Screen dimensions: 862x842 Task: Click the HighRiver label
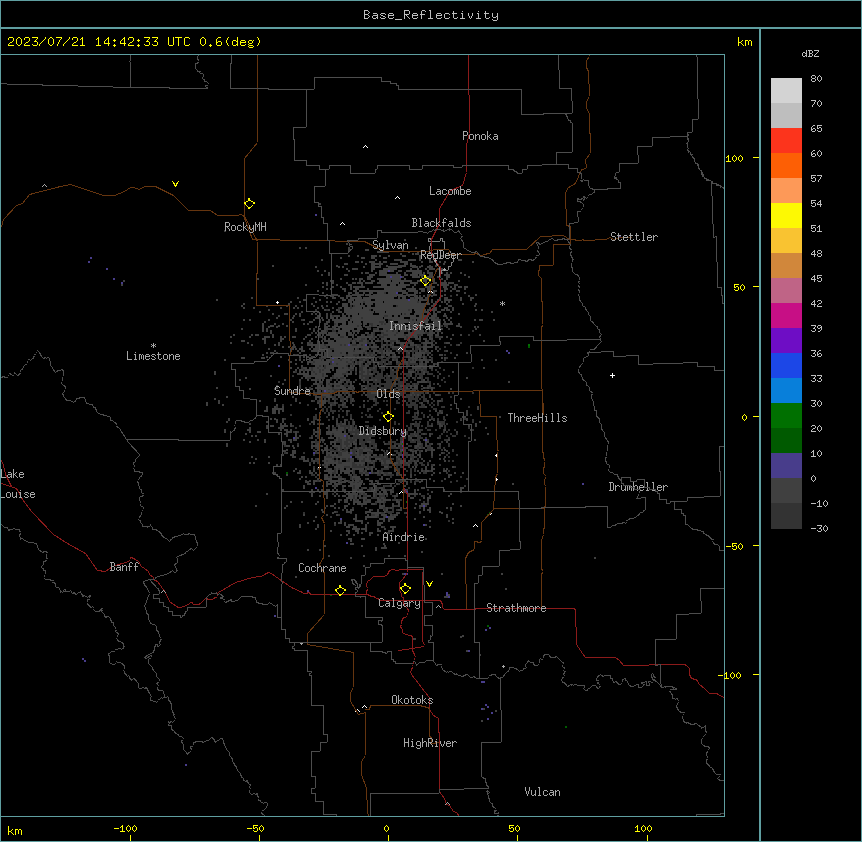tap(430, 743)
